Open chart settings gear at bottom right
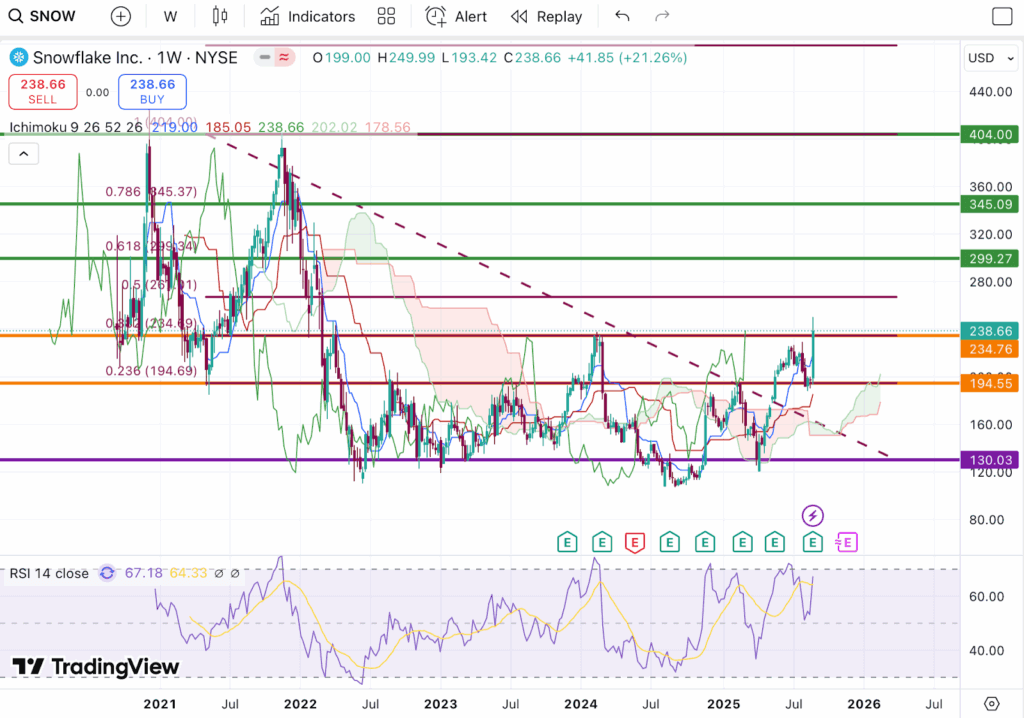This screenshot has height=718, width=1024. [991, 703]
